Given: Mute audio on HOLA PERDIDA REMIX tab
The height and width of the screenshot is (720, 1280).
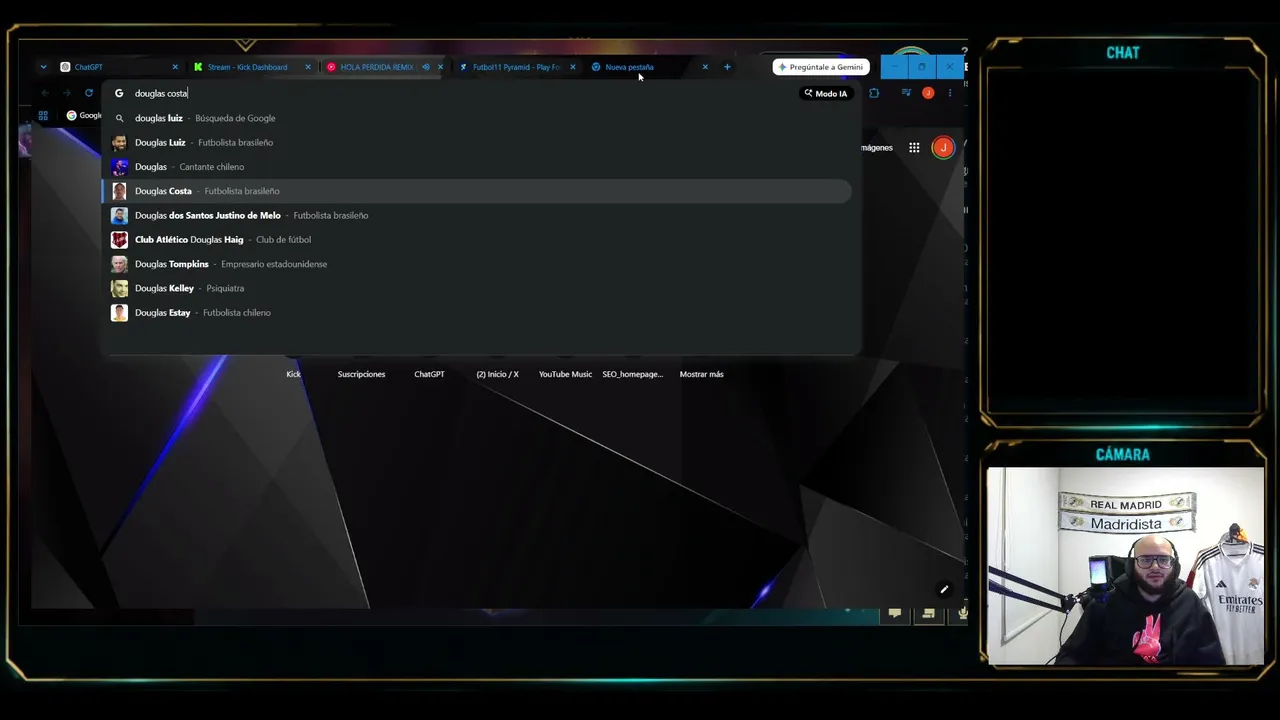Looking at the screenshot, I should click(426, 67).
